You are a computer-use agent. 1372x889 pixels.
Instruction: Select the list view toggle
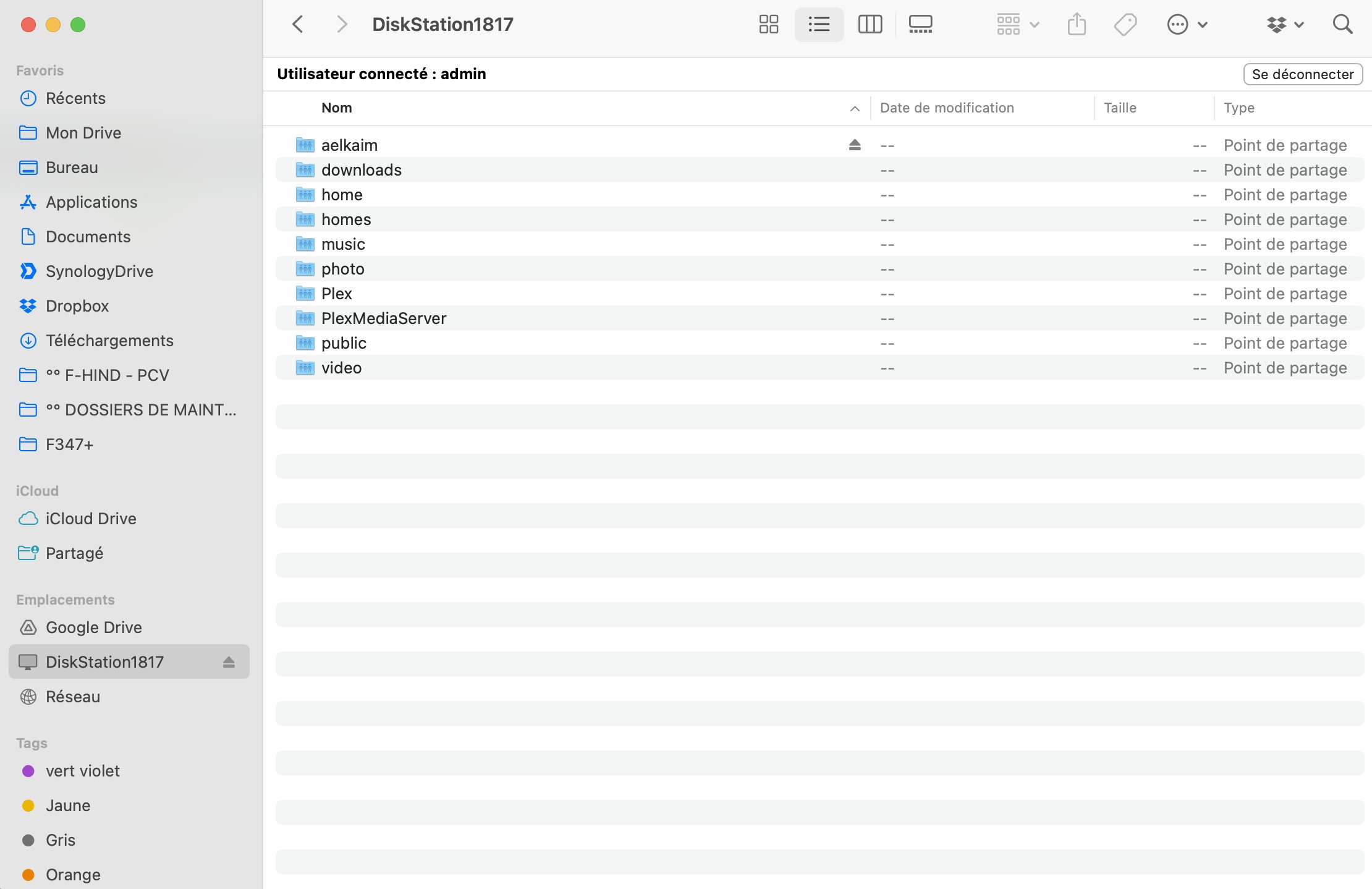pyautogui.click(x=819, y=25)
